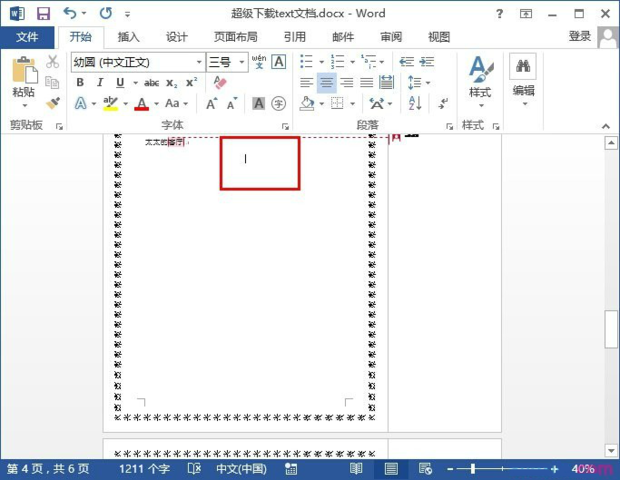Apply text effects outlined A
The width and height of the screenshot is (620, 480).
(x=80, y=104)
